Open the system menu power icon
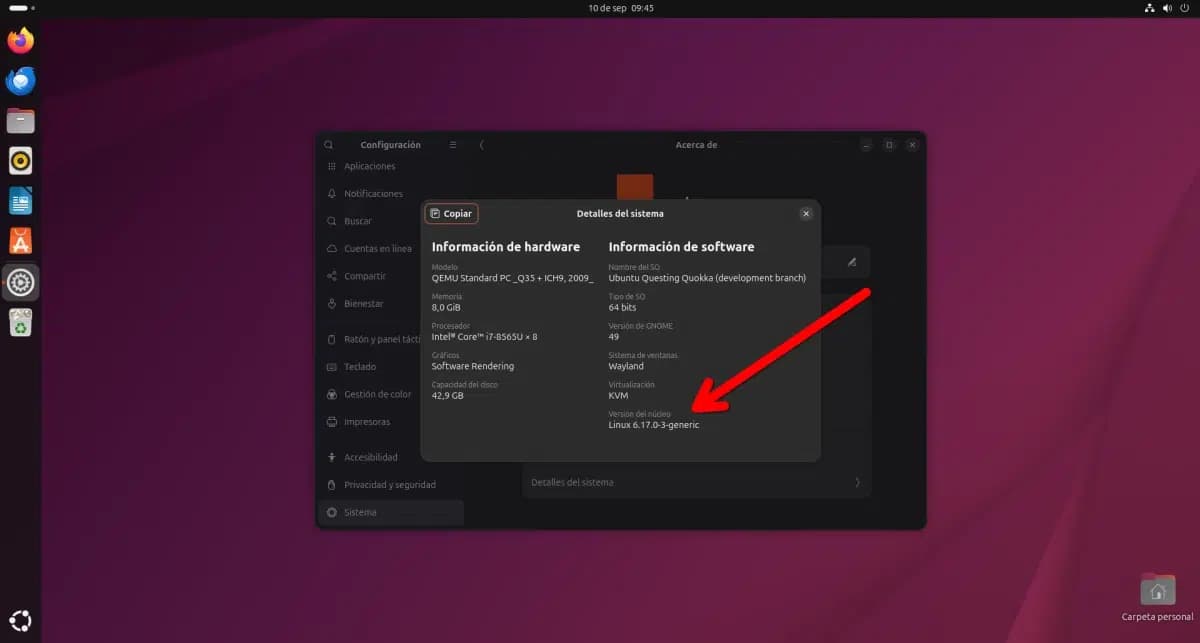1200x643 pixels. pyautogui.click(x=1184, y=8)
